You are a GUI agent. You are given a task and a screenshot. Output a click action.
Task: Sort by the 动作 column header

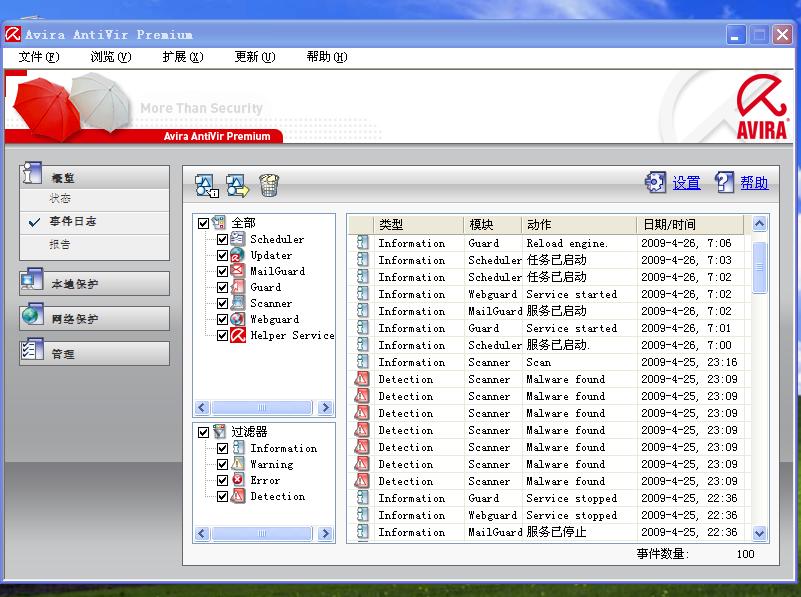tap(580, 224)
